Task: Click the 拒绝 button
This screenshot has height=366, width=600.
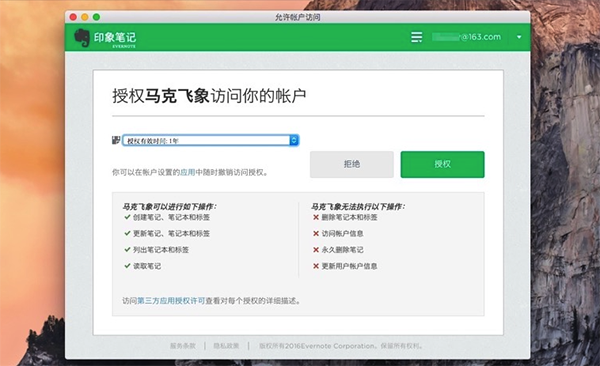Action: 352,164
